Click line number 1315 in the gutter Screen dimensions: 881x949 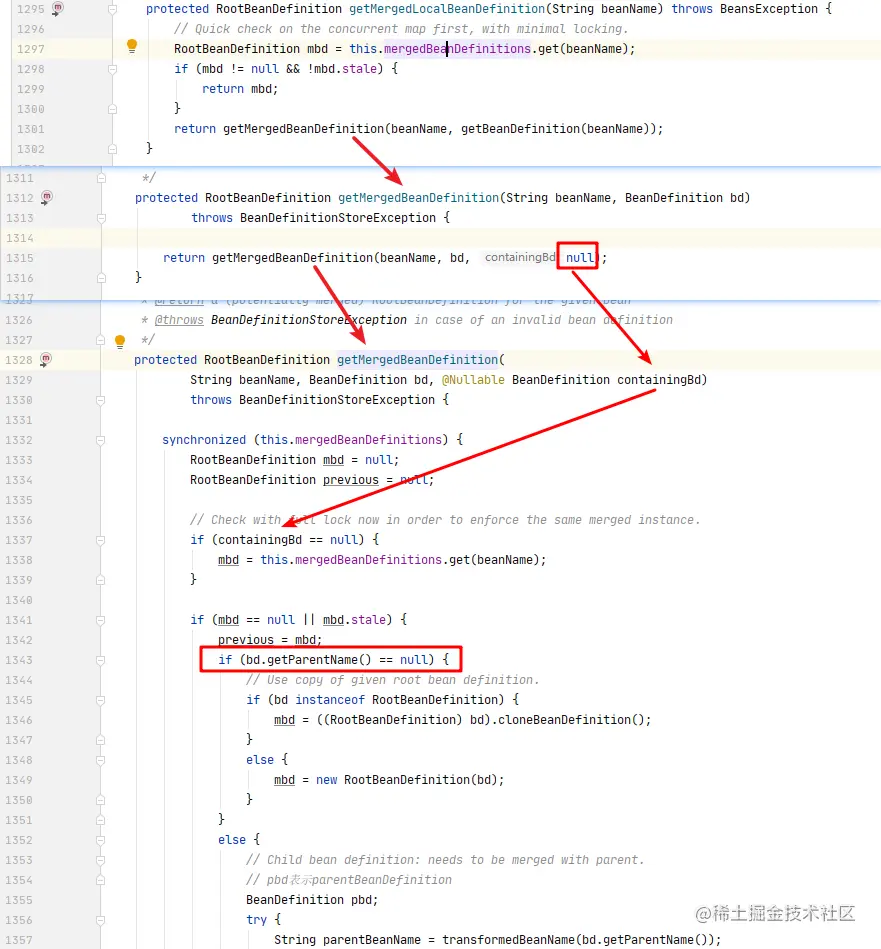point(19,258)
